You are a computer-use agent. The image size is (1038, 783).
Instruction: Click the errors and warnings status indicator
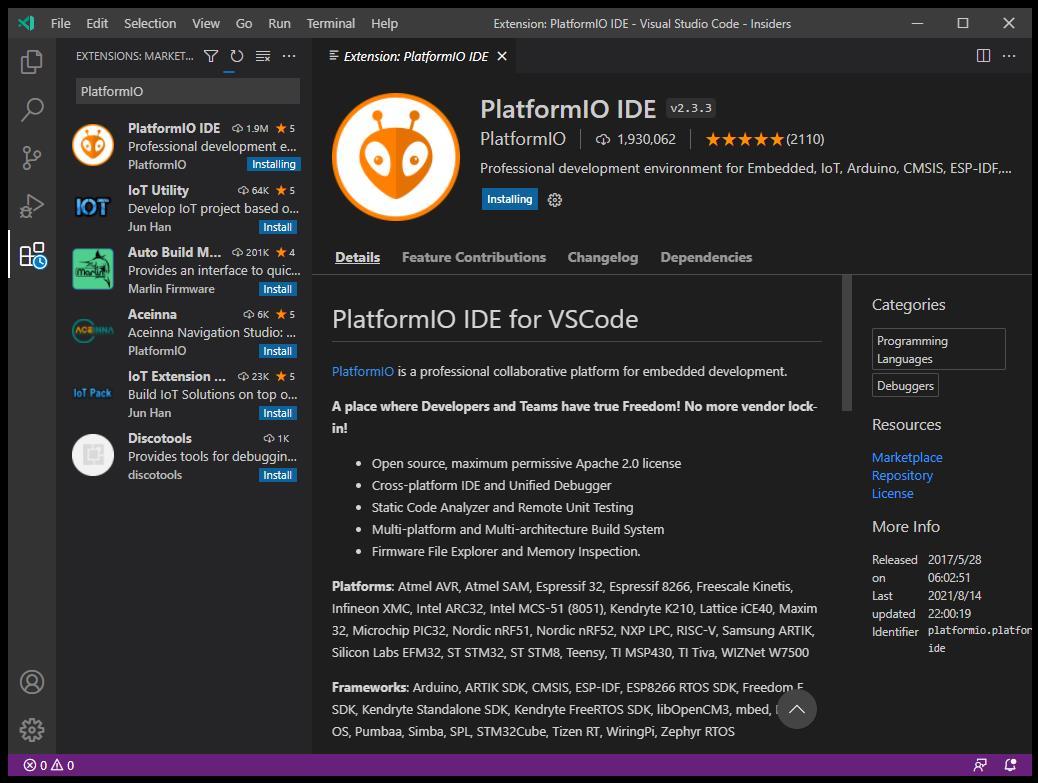tap(49, 766)
